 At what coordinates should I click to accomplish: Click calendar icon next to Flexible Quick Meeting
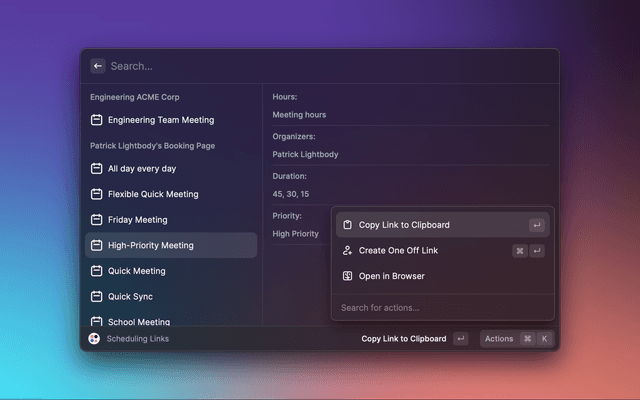point(96,194)
